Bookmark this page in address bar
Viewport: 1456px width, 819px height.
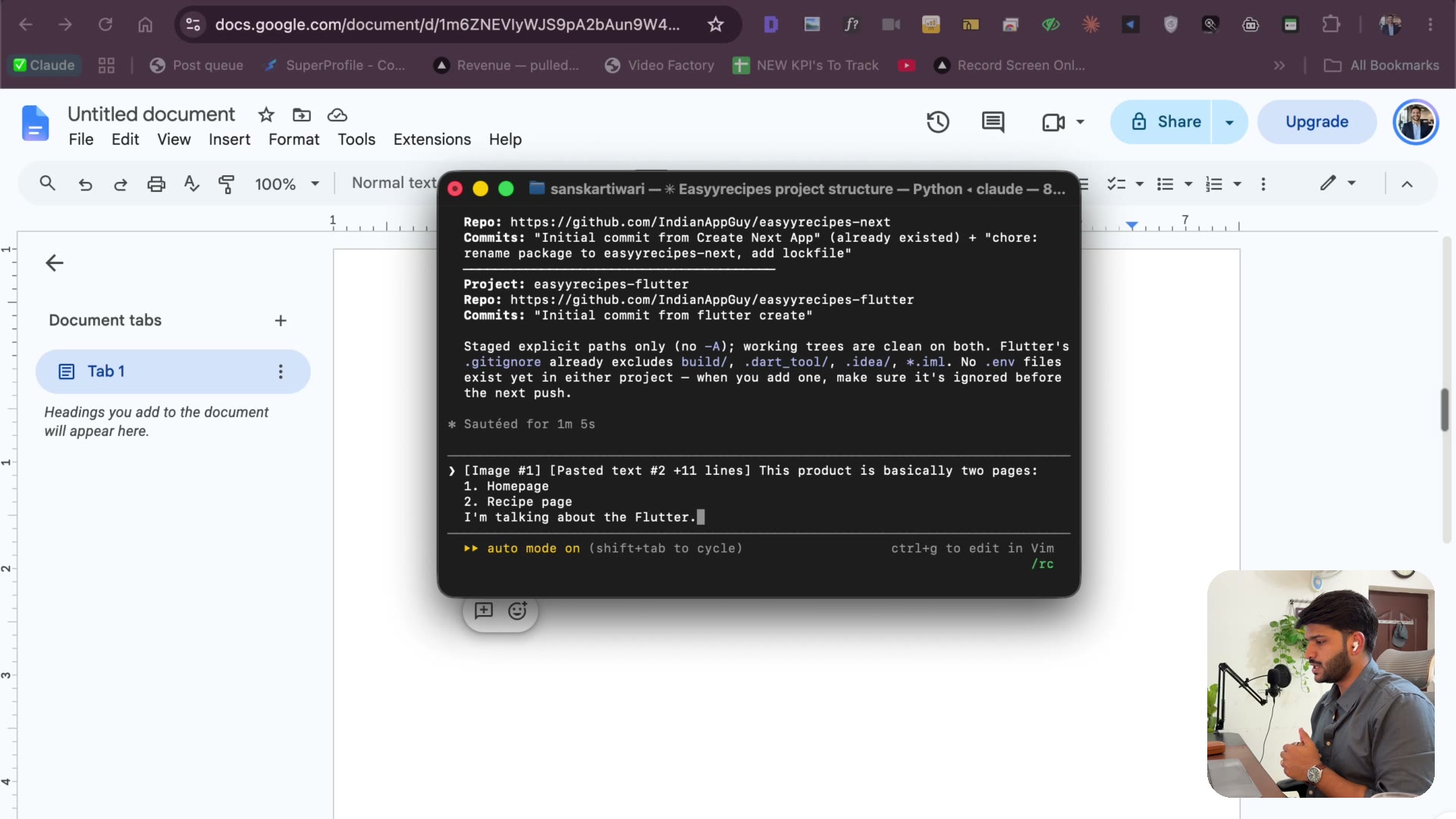716,25
